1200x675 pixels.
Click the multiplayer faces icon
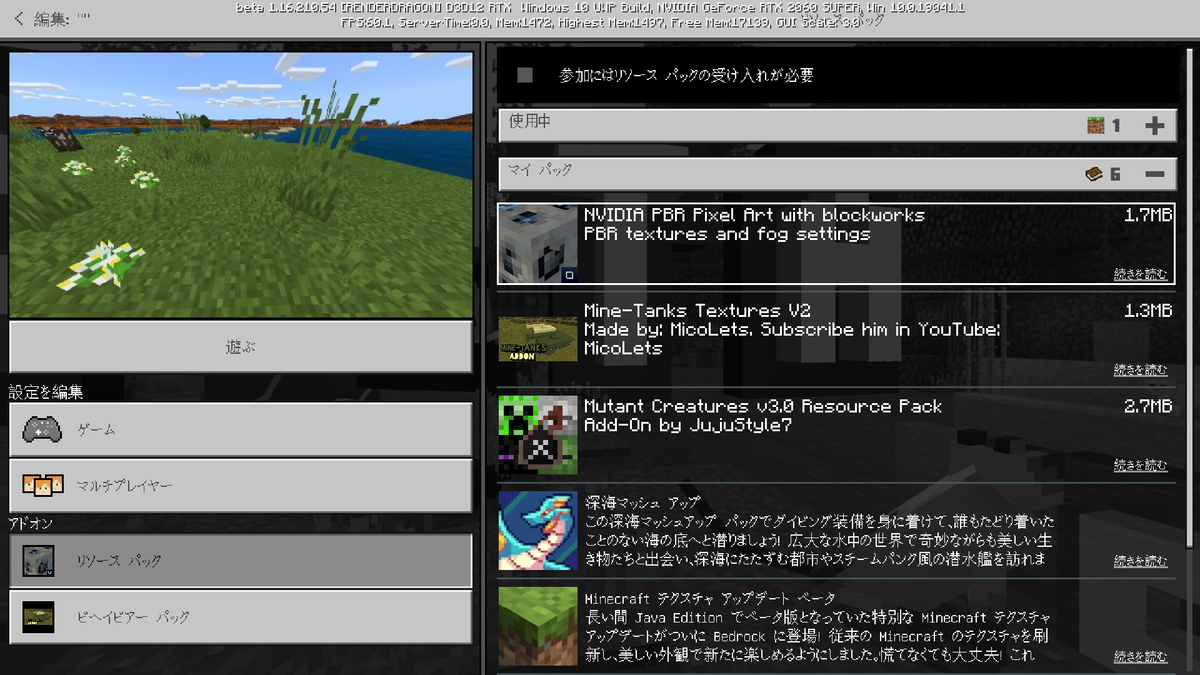[42, 485]
